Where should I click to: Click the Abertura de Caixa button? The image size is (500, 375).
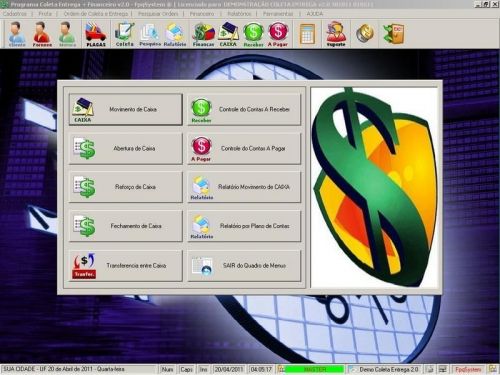click(126, 148)
